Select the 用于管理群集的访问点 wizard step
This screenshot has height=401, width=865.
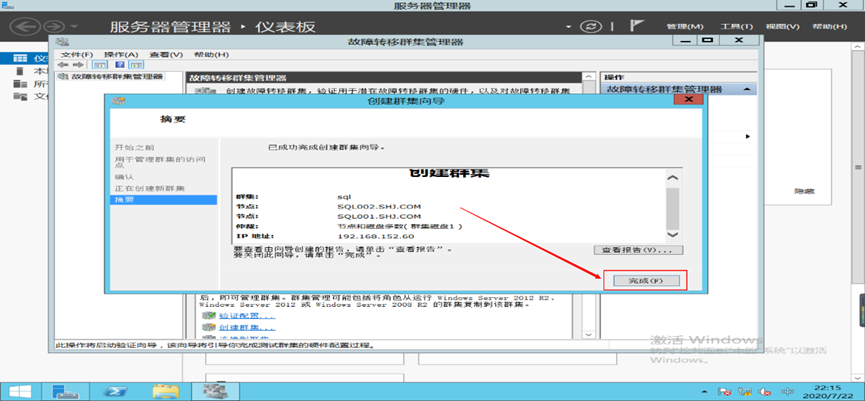point(161,162)
